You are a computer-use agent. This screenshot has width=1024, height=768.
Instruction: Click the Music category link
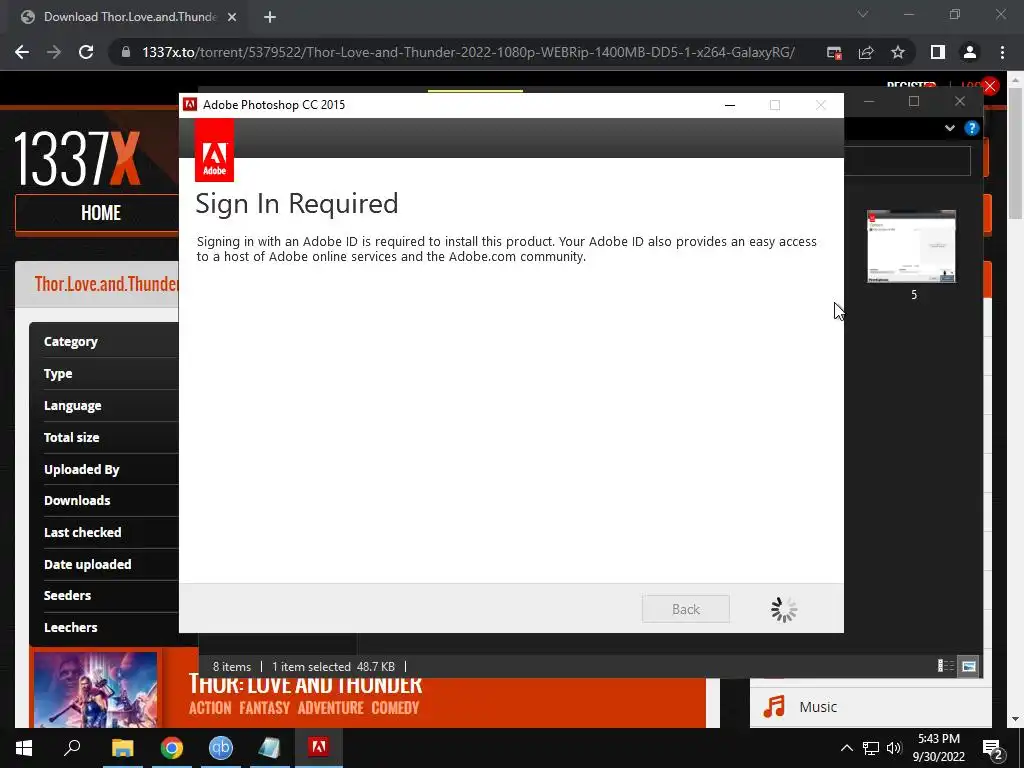(818, 707)
